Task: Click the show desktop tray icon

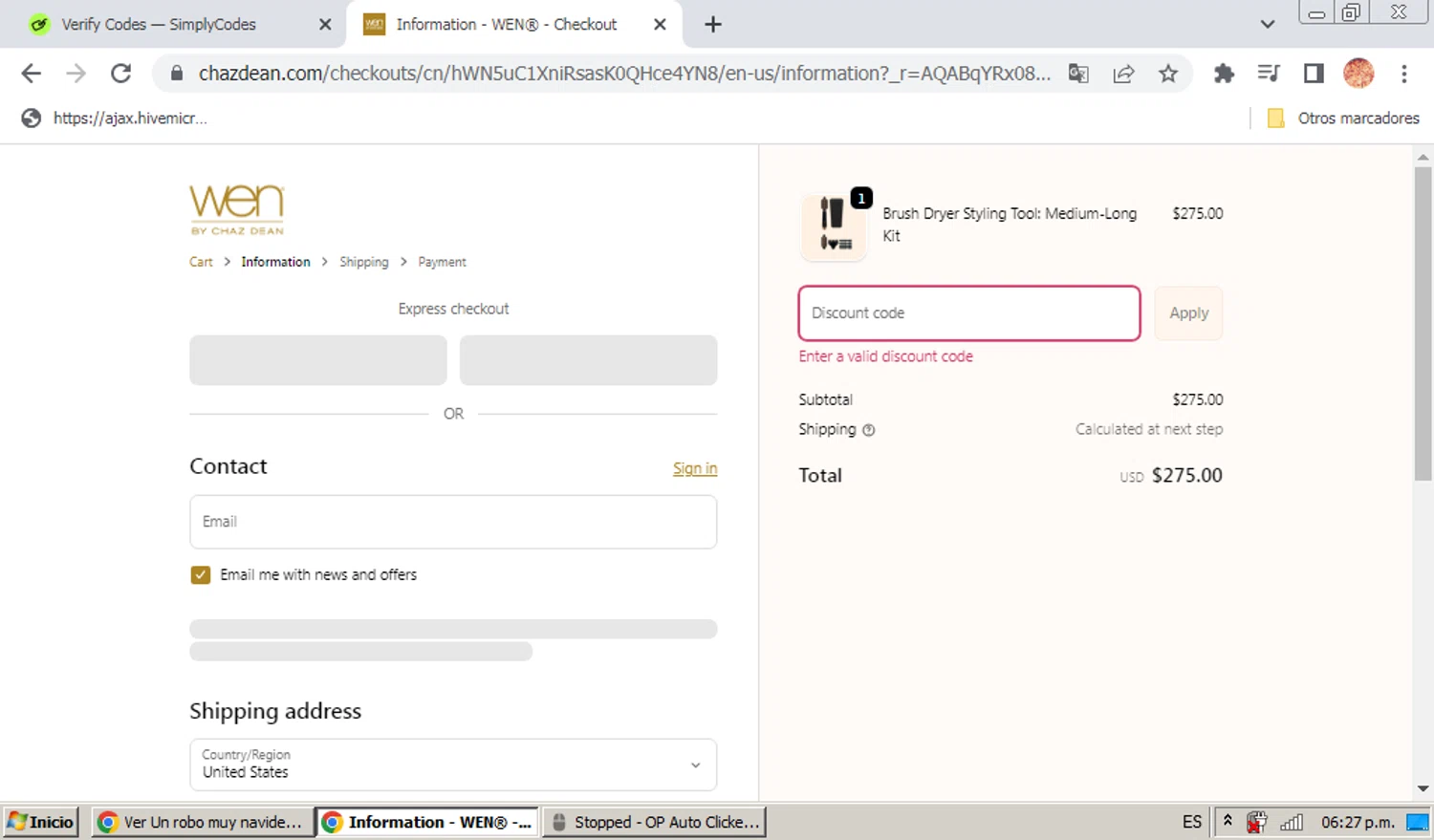Action: click(x=1419, y=822)
